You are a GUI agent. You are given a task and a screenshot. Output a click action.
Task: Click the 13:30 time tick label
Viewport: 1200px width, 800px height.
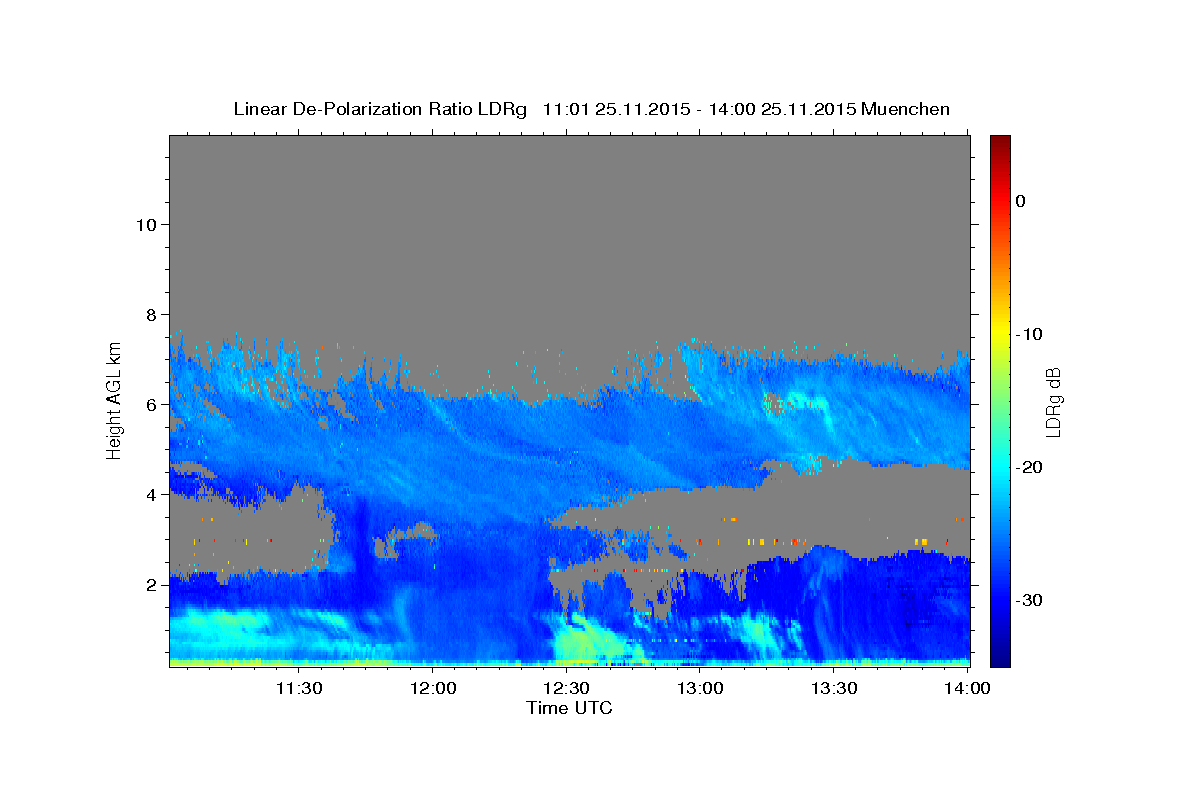click(834, 688)
